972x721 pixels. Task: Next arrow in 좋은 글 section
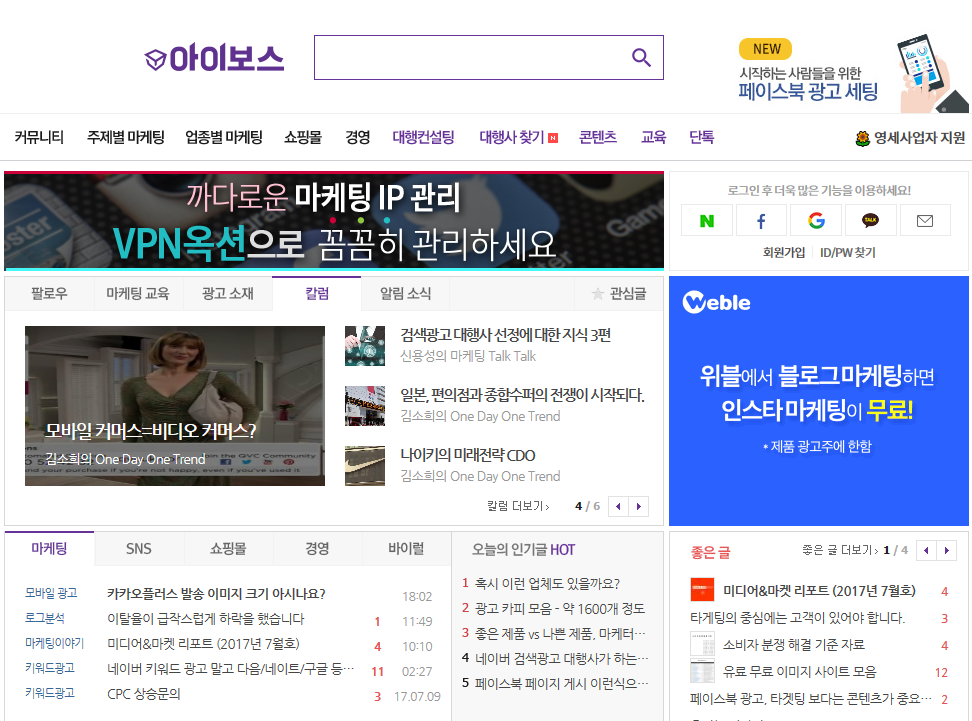947,551
